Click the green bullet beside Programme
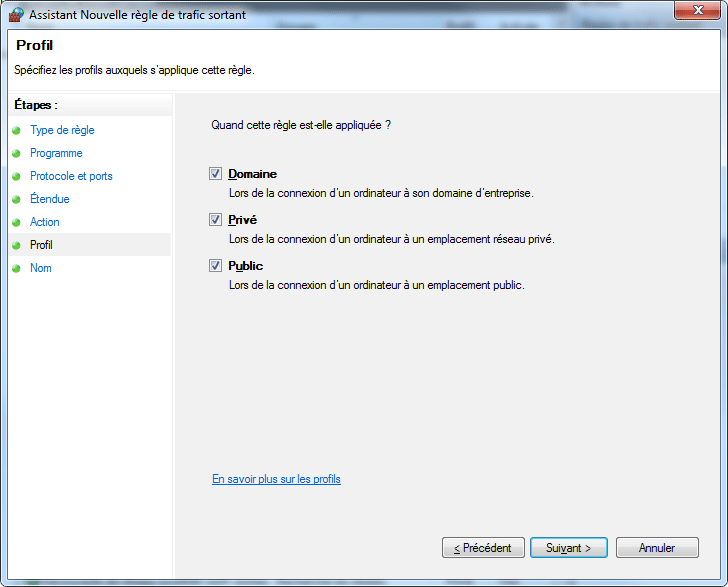The image size is (728, 587). pos(16,154)
